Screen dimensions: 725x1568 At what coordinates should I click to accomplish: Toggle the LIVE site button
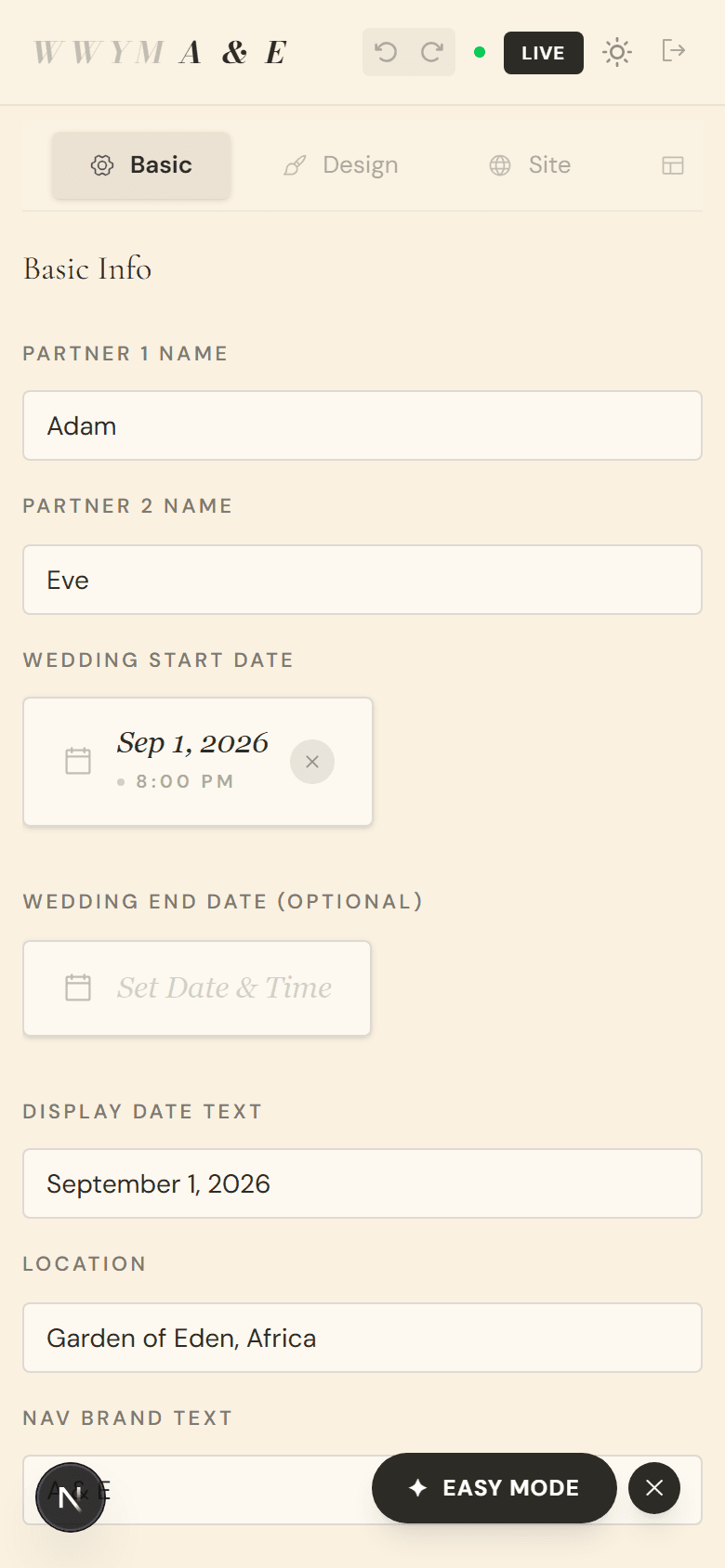(x=543, y=52)
